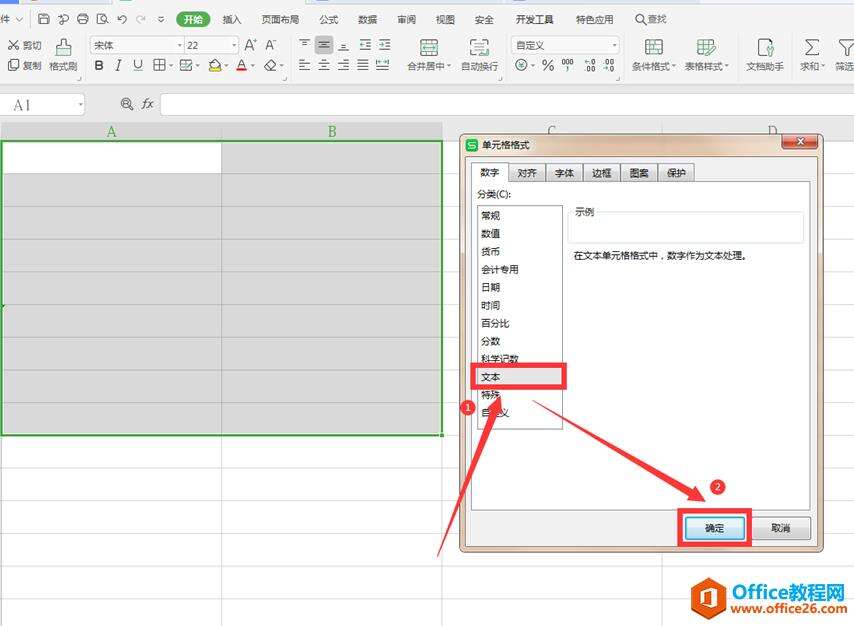This screenshot has width=854, height=626.
Task: Undo the last action
Action: pos(122,20)
